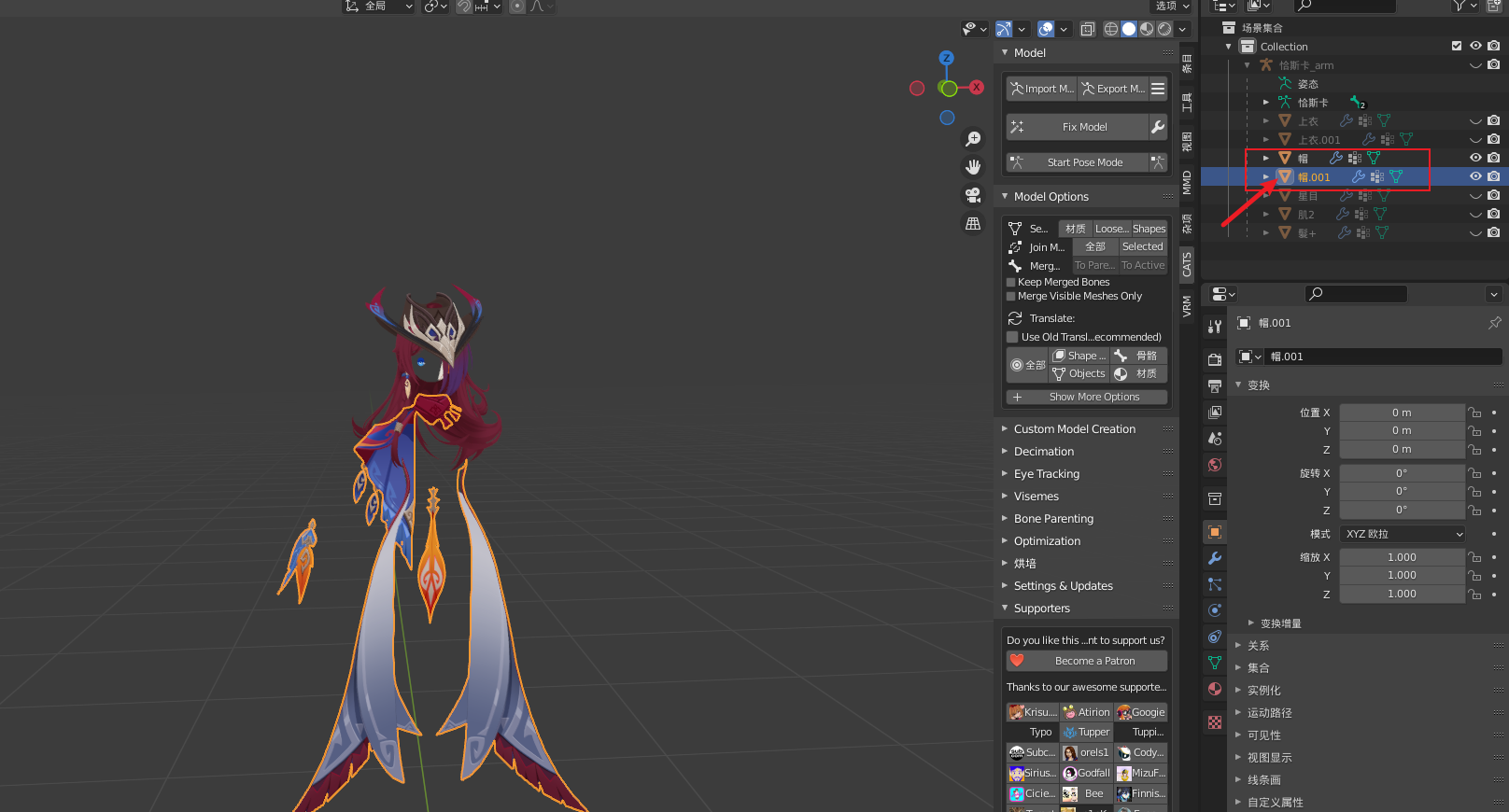The height and width of the screenshot is (812, 1509).
Task: Switch perspective/orthographic with grid icon
Action: point(973,223)
